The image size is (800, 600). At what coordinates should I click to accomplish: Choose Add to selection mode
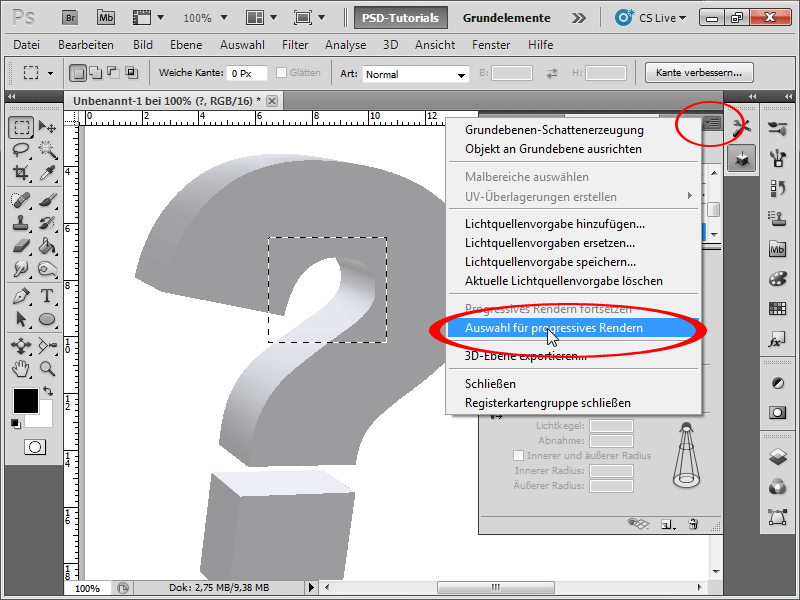pyautogui.click(x=96, y=73)
